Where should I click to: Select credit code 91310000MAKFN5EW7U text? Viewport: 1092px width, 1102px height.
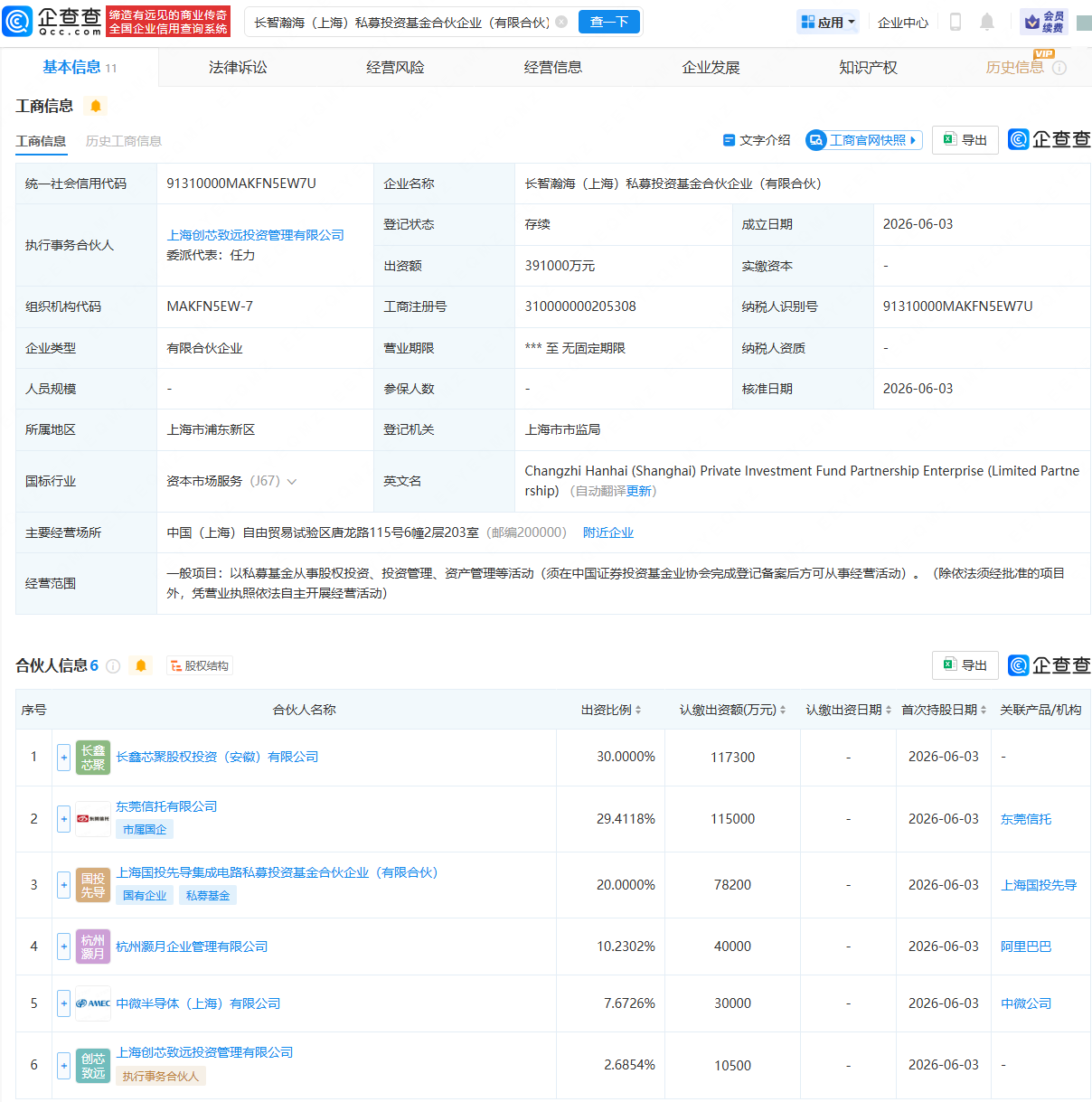point(241,184)
